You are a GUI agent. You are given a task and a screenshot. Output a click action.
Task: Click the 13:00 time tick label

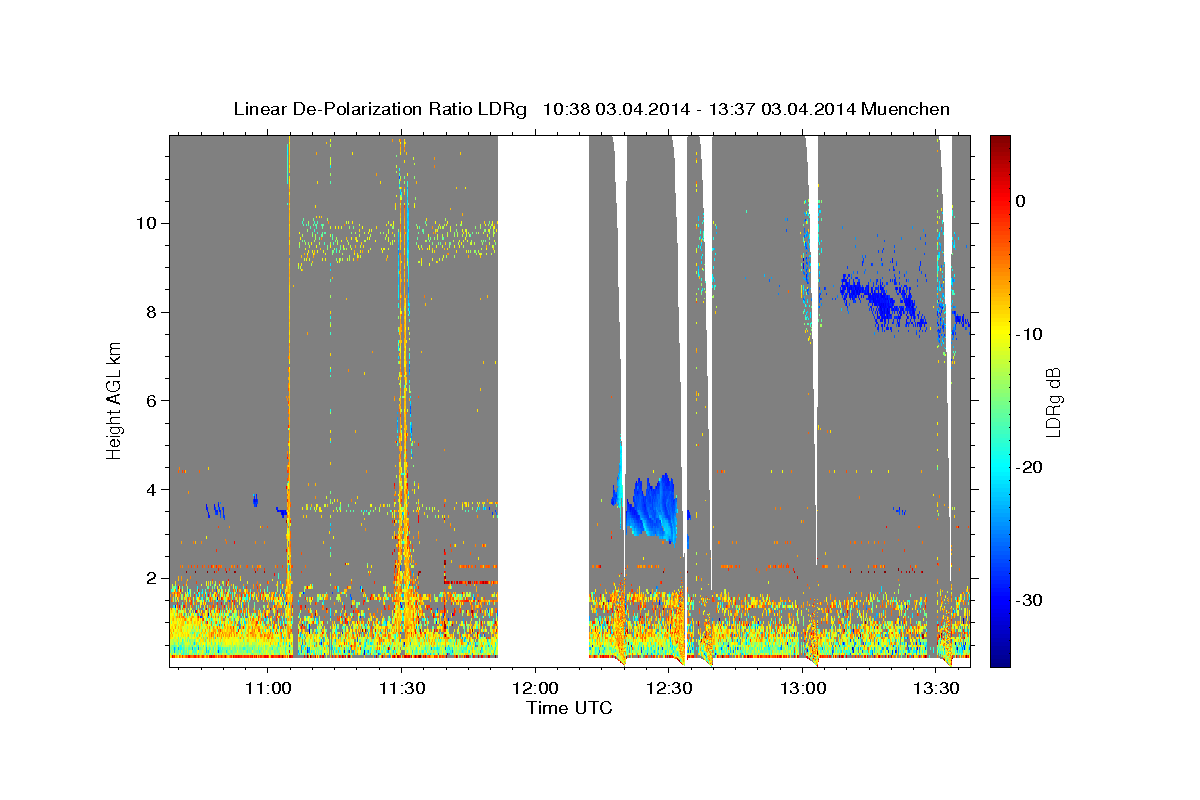click(x=803, y=688)
